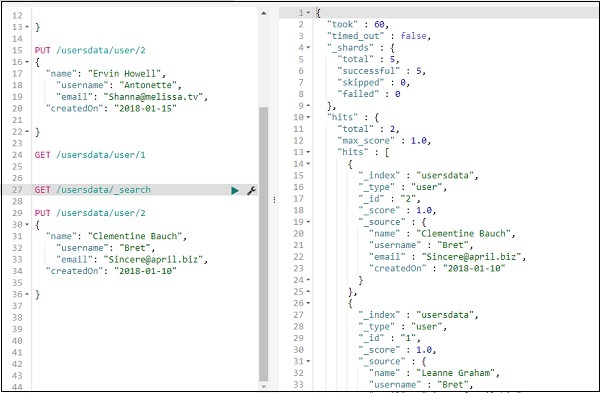
Task: Collapse the "hits" array at response line 13
Action: [x=308, y=152]
